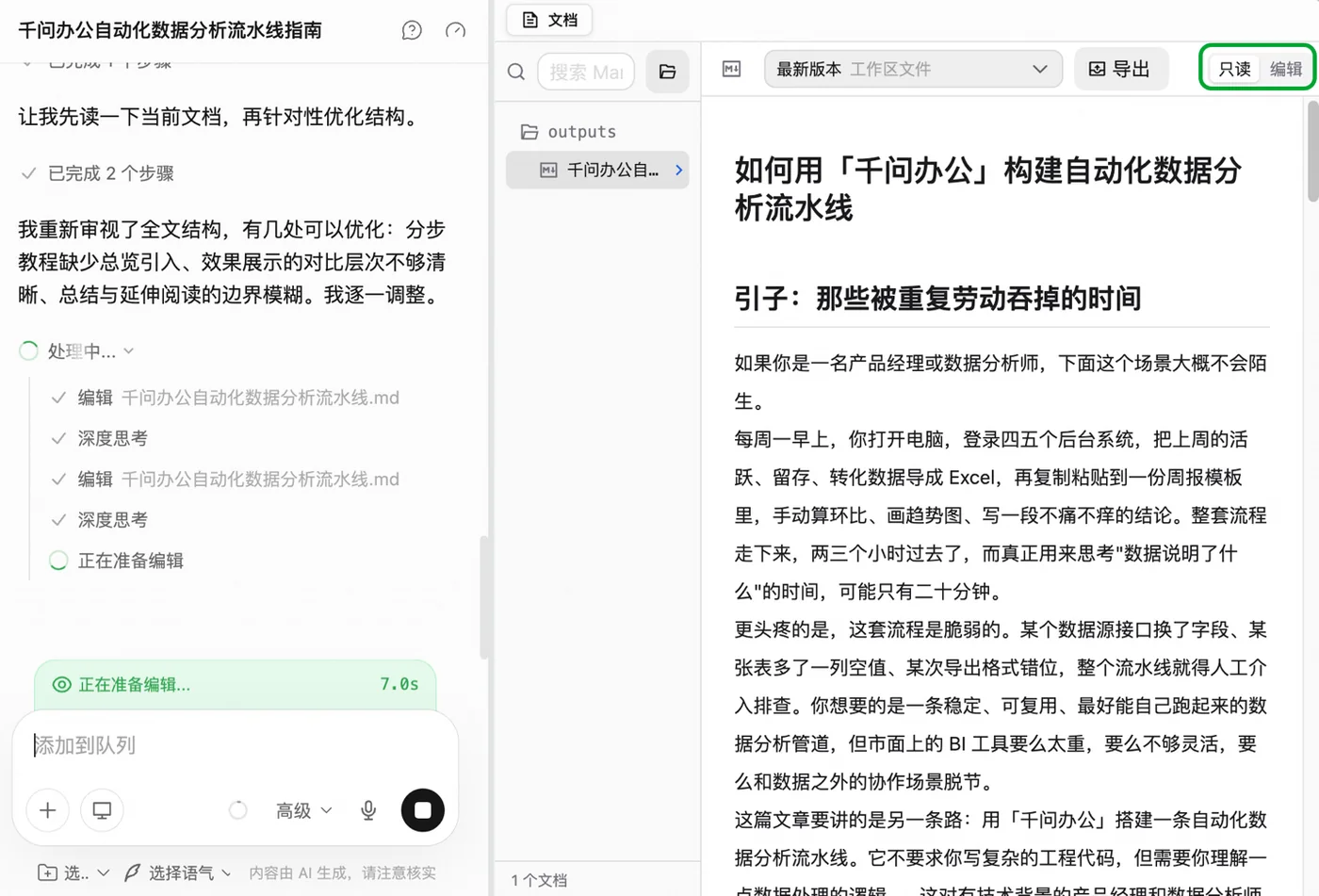
Task: Expand the chevron on the 千问办公自... file row
Action: (x=678, y=170)
